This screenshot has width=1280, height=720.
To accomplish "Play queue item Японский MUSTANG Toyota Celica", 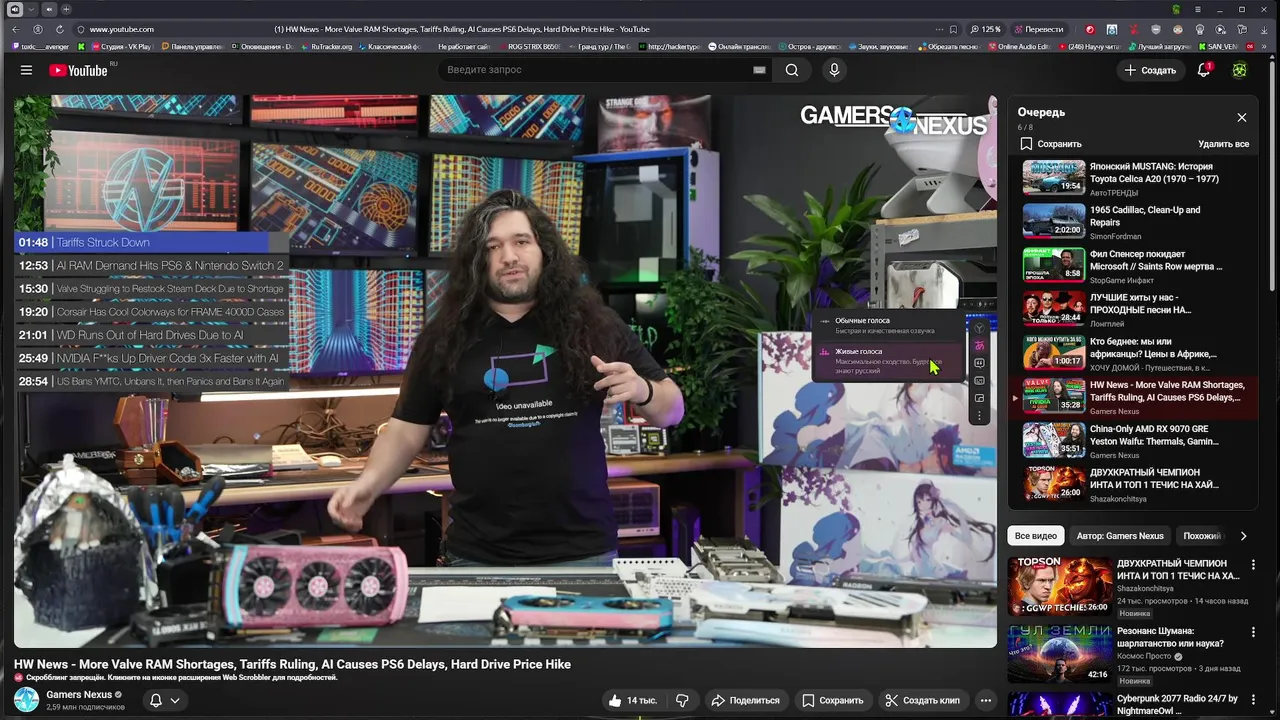I will click(1134, 178).
